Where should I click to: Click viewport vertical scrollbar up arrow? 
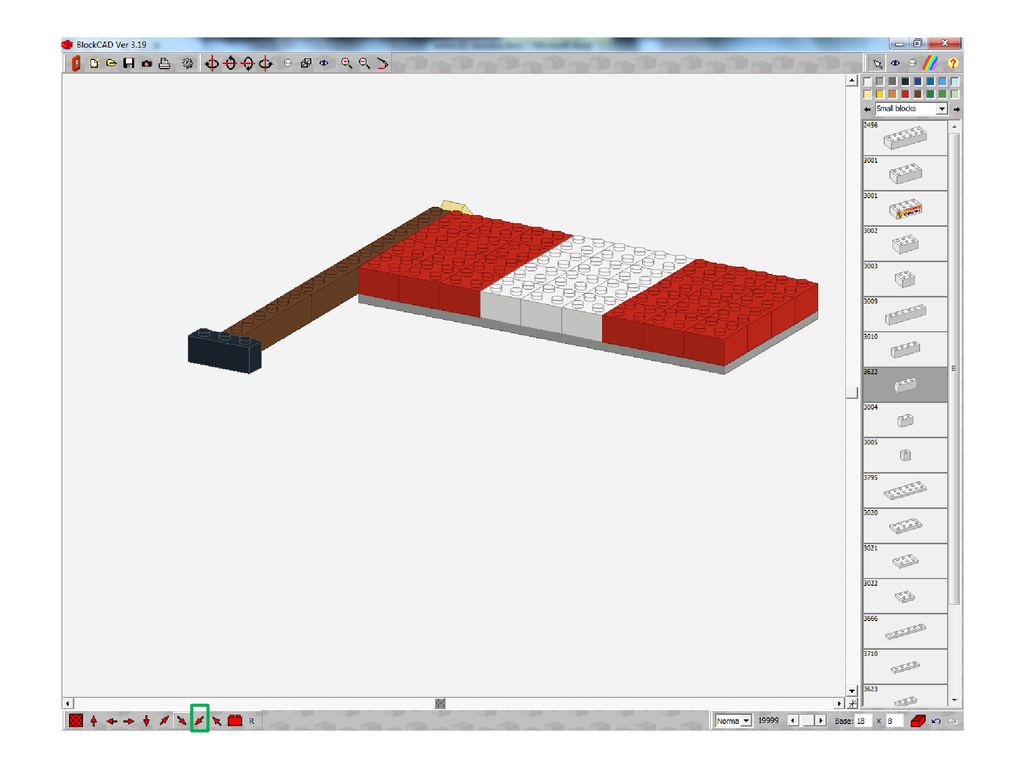pyautogui.click(x=852, y=81)
